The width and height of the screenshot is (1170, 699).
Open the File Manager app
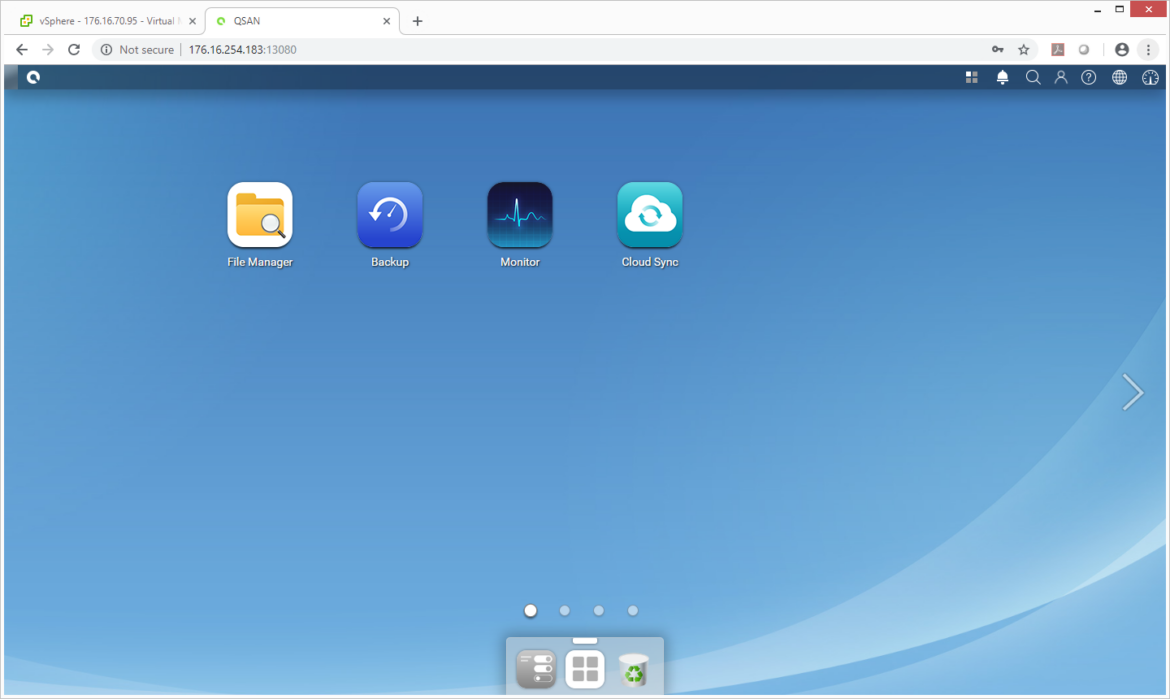point(260,215)
